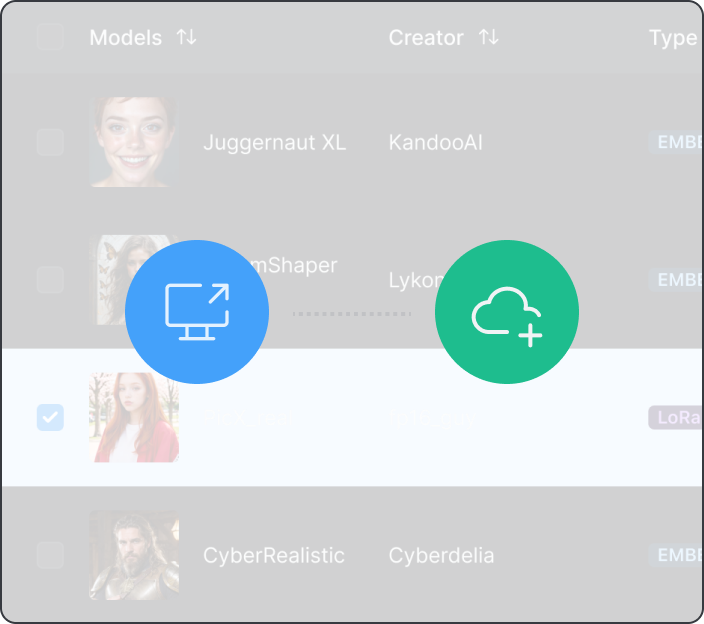Click the Creator column header

(426, 38)
